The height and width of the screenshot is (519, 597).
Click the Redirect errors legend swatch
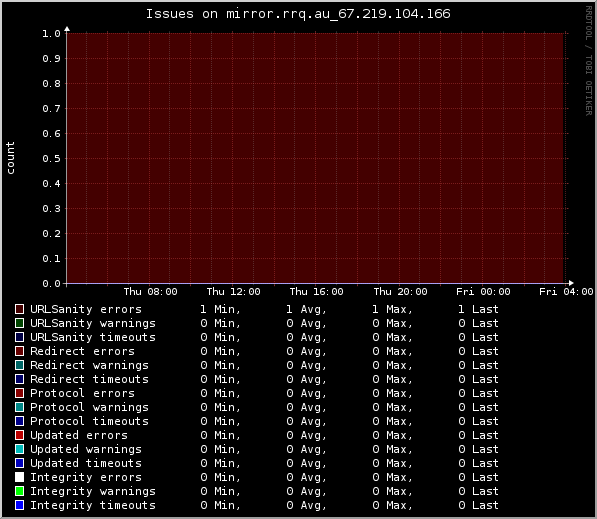[x=19, y=351]
